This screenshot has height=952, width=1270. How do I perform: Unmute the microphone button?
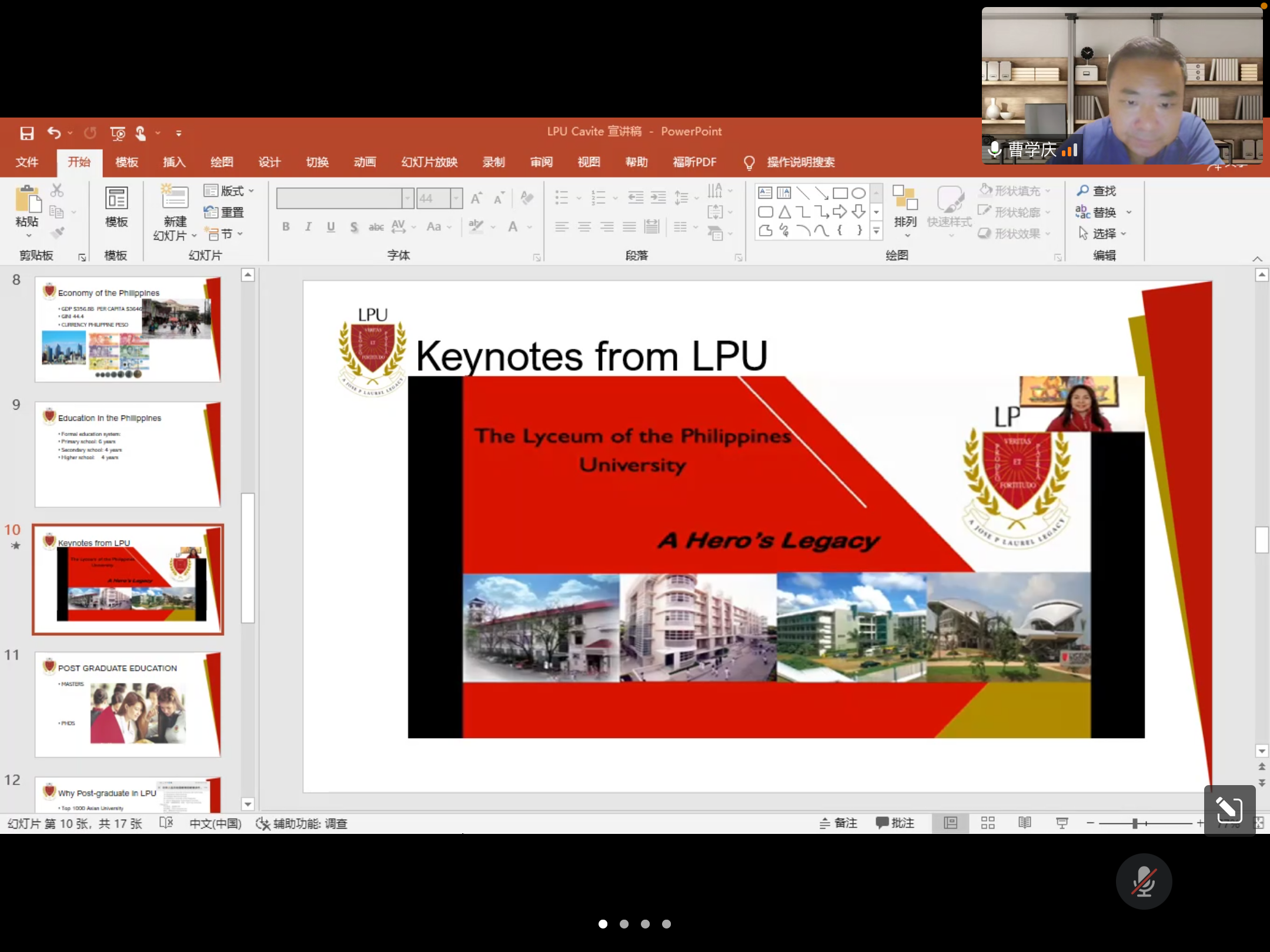click(1144, 881)
